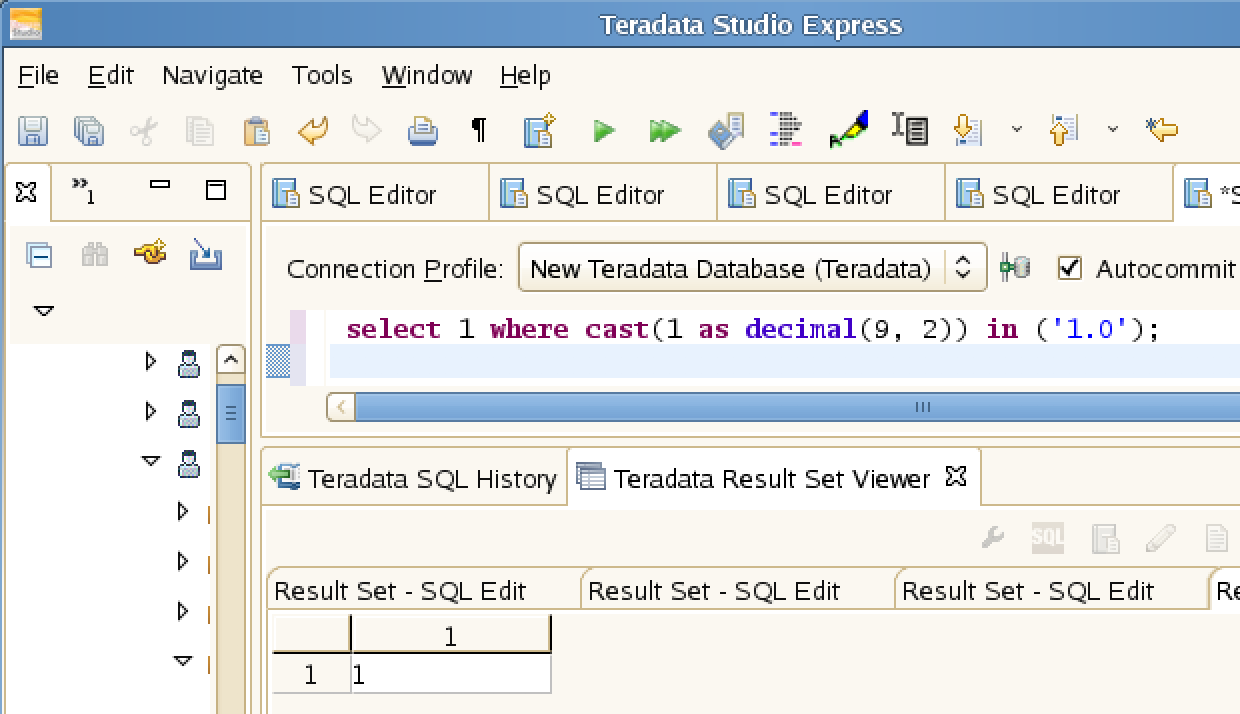
Task: Select the third Result Set - SQL Edit tab
Action: click(1053, 590)
